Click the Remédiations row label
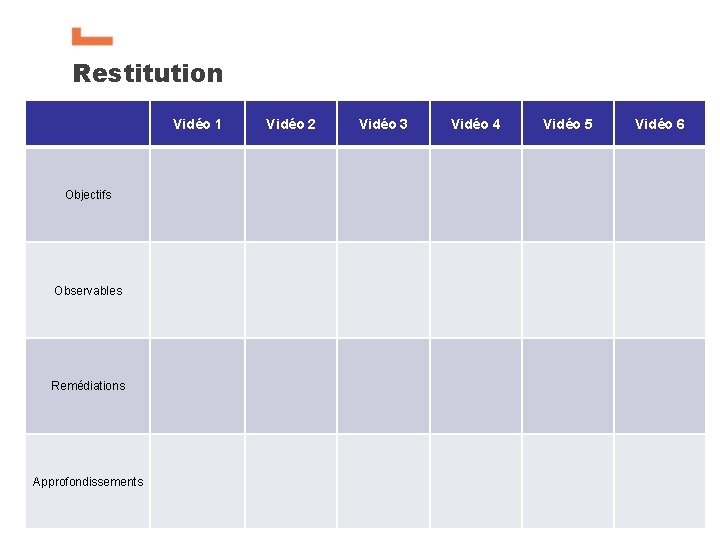The image size is (720, 540). 88,386
